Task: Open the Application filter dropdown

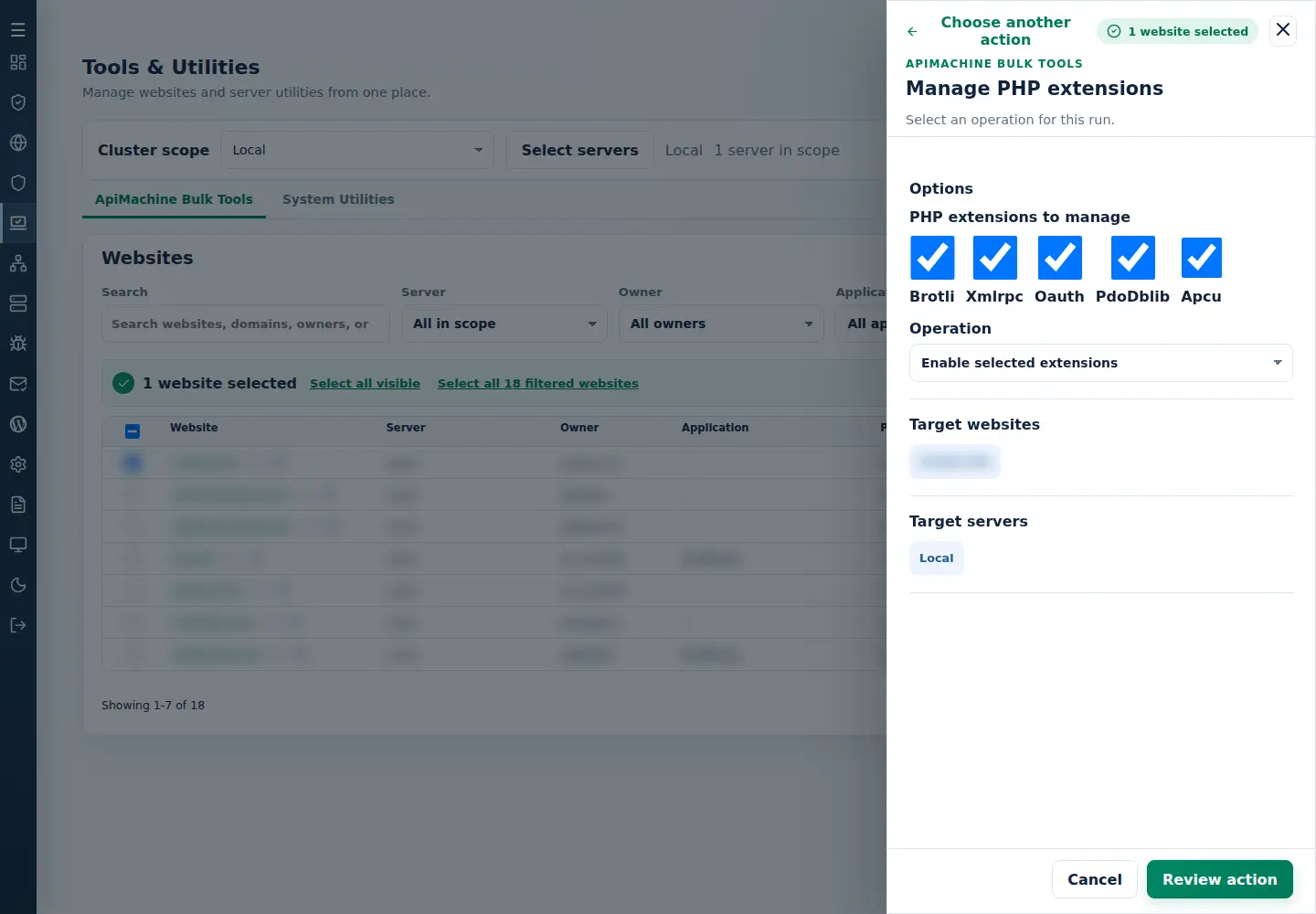Action: coord(862,324)
